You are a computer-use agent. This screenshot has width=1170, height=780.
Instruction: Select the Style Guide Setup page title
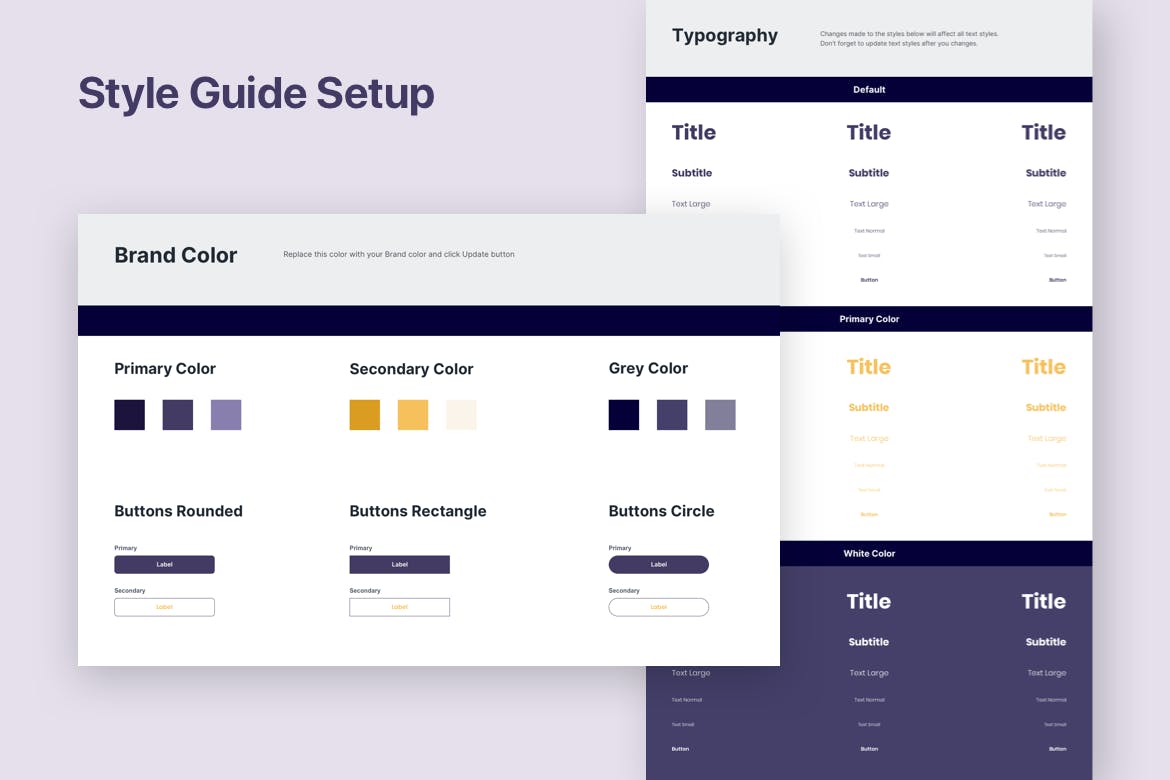[x=256, y=94]
